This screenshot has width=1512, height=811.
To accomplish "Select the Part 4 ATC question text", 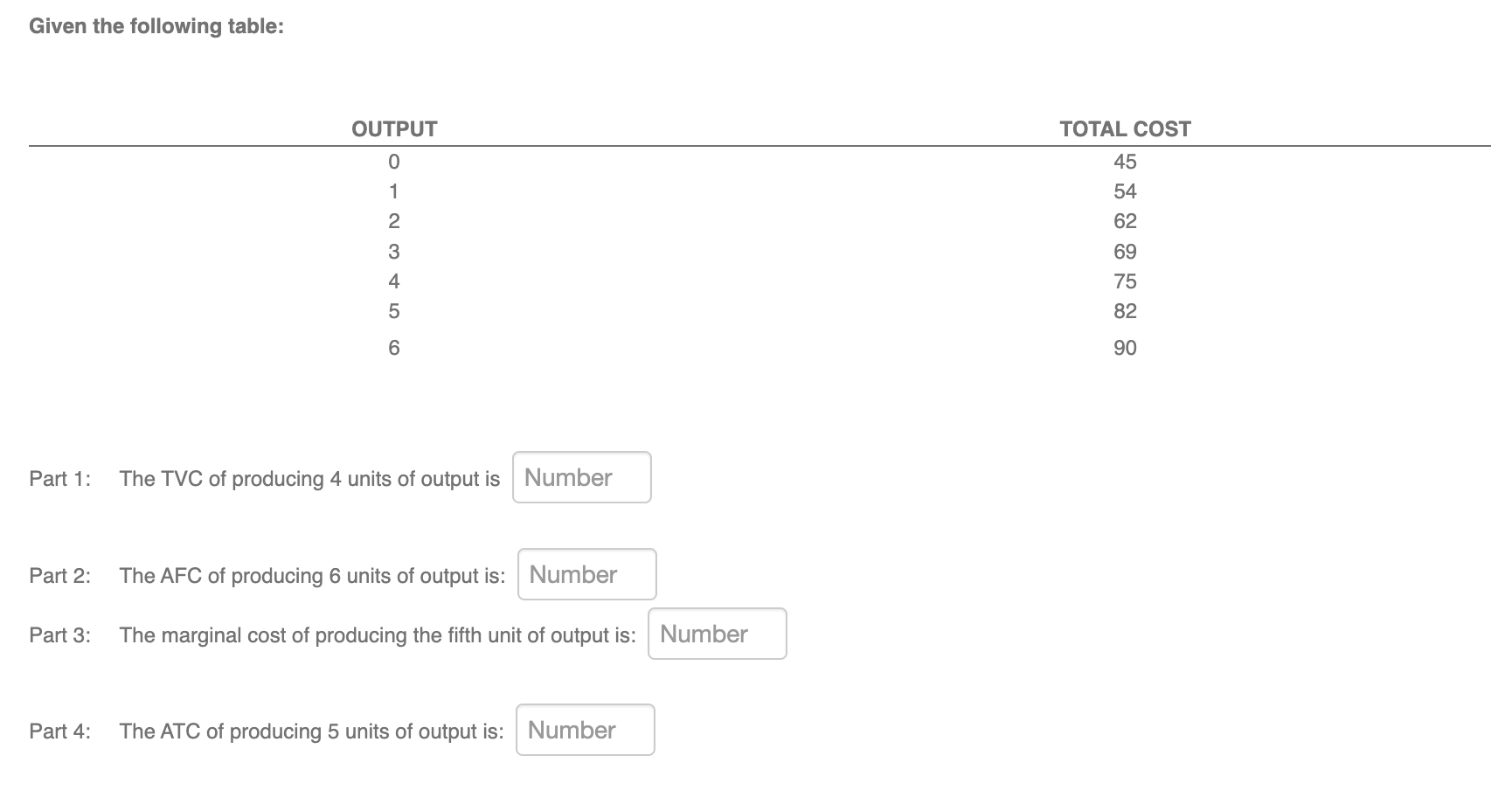I will [x=312, y=731].
